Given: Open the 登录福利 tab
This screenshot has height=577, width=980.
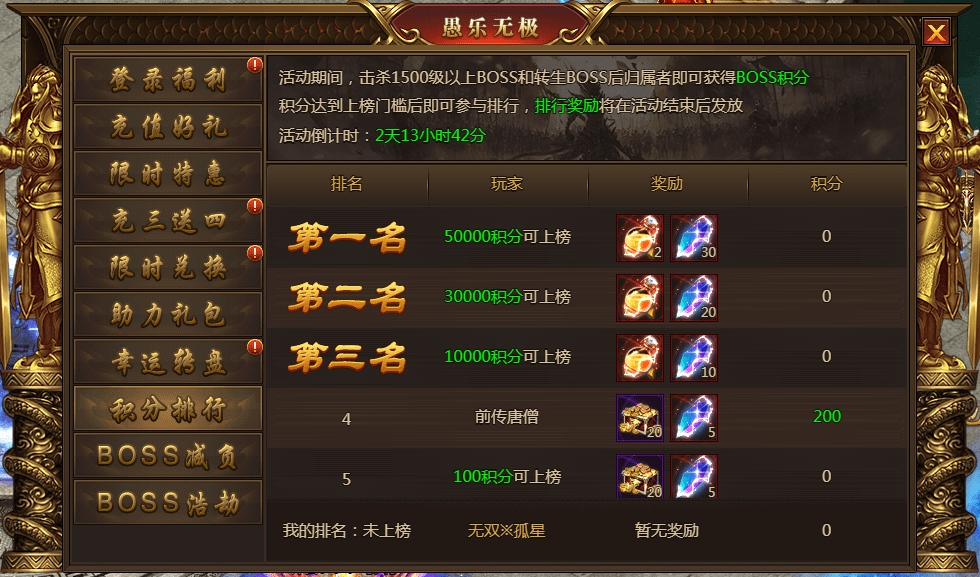Looking at the screenshot, I should [168, 79].
